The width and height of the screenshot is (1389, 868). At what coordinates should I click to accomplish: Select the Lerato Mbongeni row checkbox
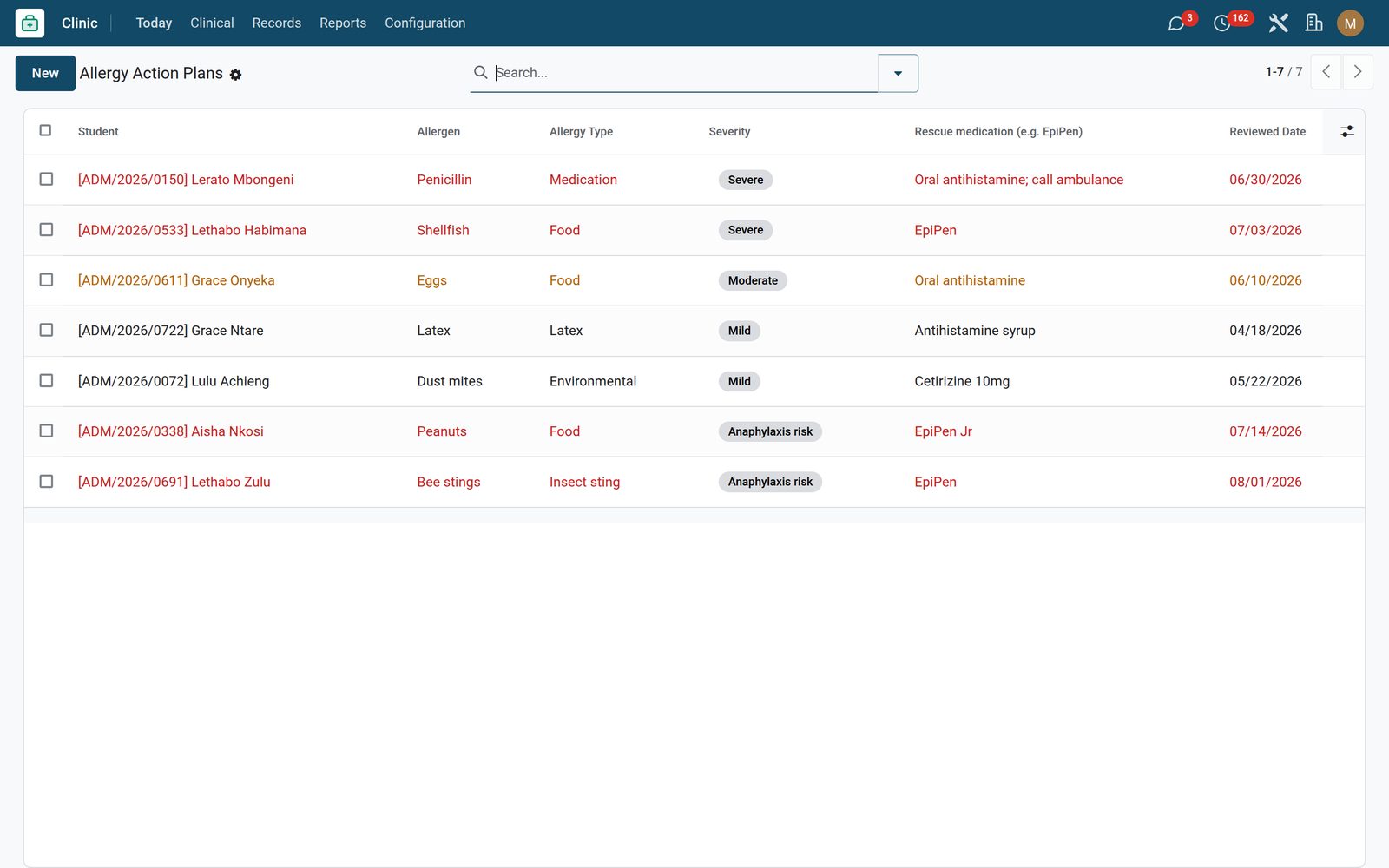pyautogui.click(x=46, y=179)
